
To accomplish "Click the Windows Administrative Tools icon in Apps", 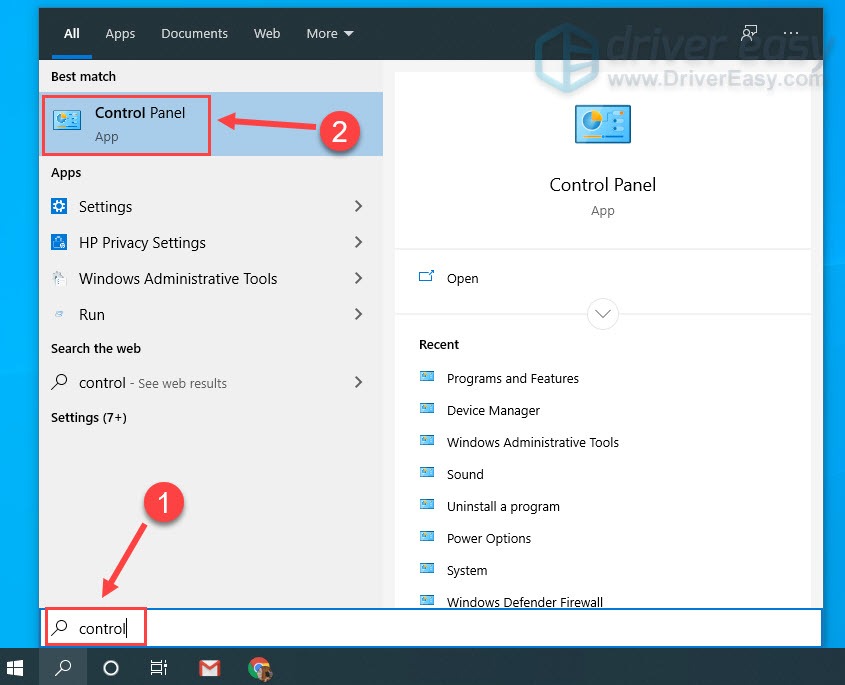I will pyautogui.click(x=59, y=279).
